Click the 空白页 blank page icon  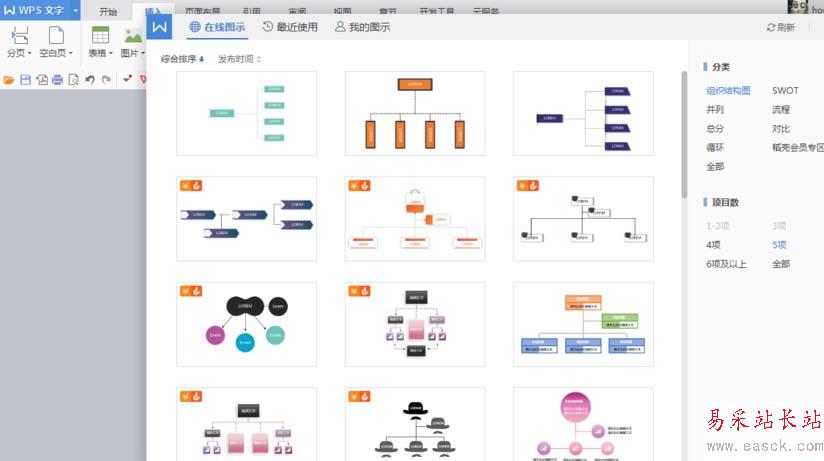(56, 36)
